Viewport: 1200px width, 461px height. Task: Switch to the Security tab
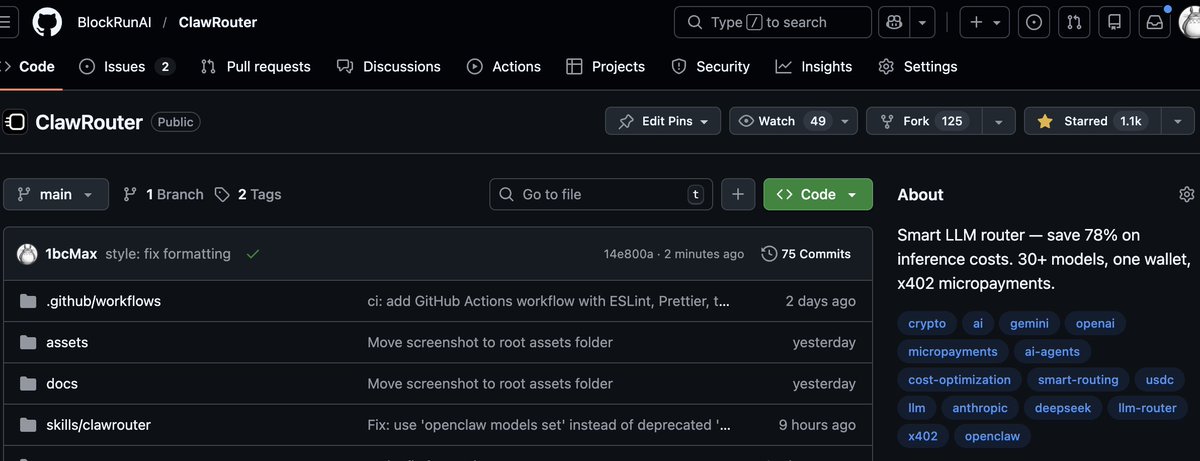(x=710, y=66)
